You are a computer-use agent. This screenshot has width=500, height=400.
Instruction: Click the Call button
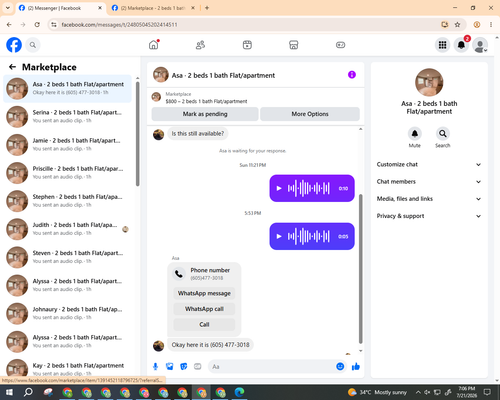click(204, 324)
